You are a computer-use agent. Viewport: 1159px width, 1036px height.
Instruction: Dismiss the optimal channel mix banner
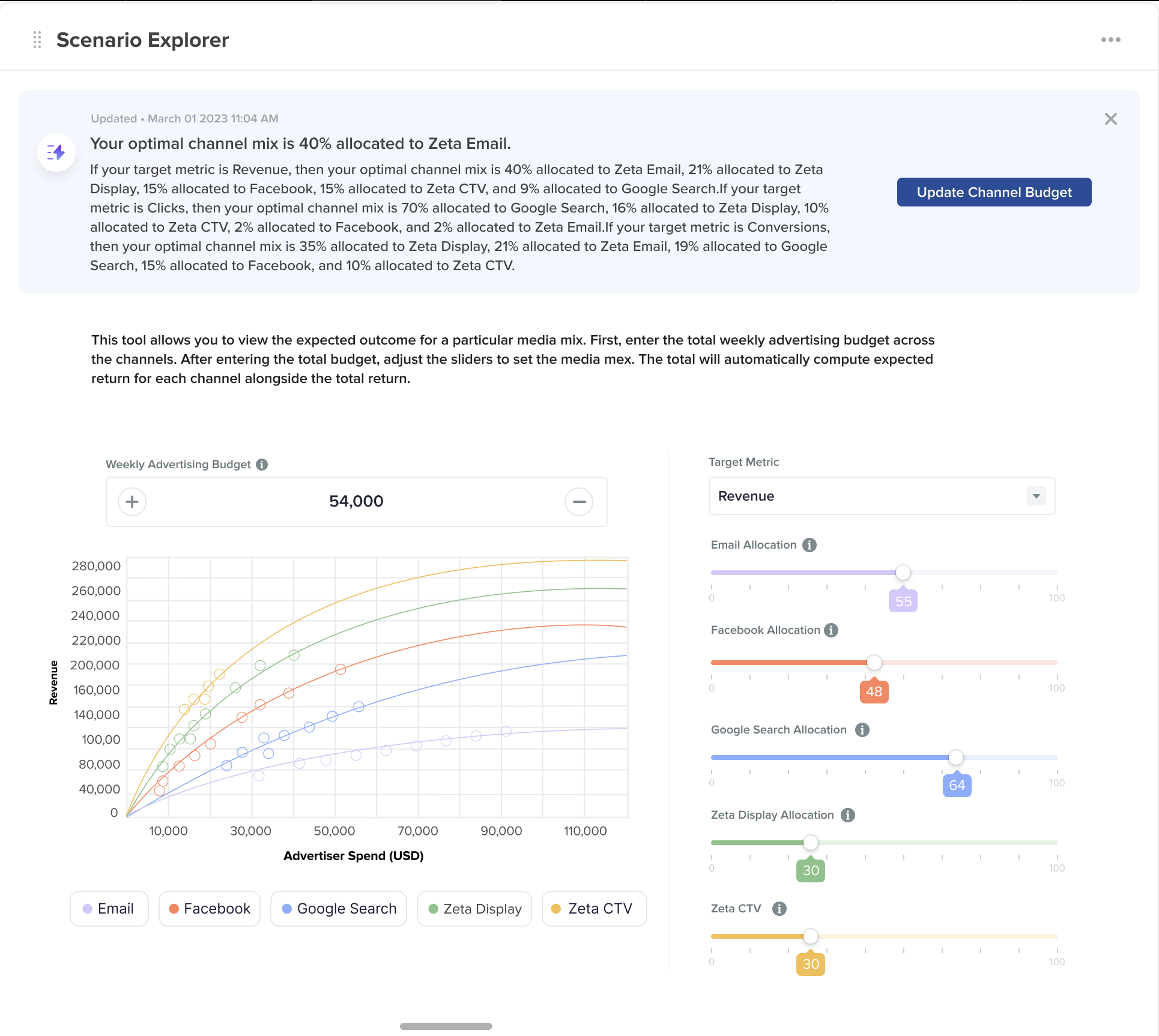pos(1110,119)
